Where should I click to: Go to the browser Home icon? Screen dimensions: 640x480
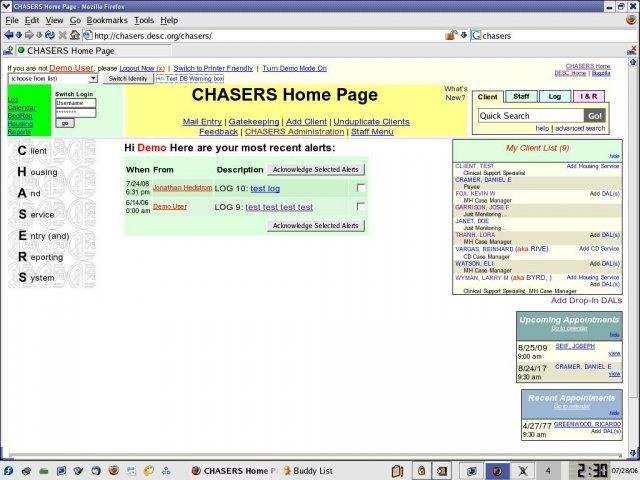coord(75,36)
